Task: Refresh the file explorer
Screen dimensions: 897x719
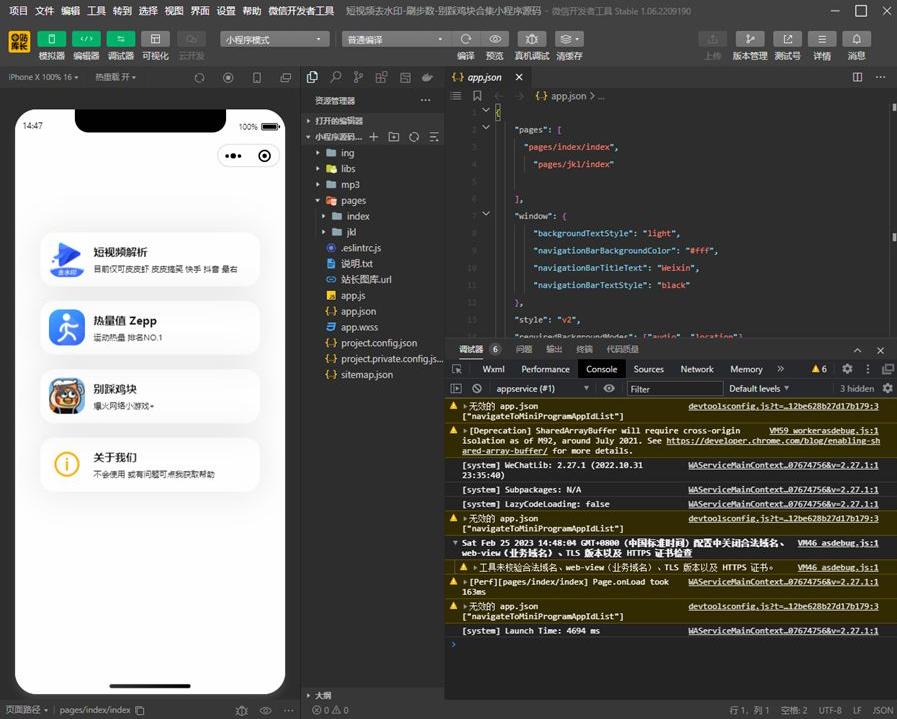Action: click(x=414, y=137)
